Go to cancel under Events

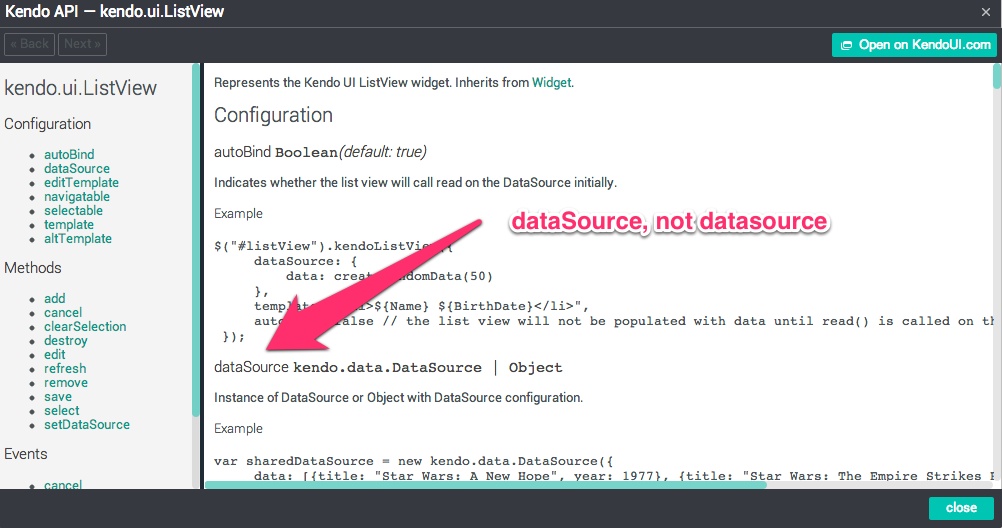coord(63,485)
